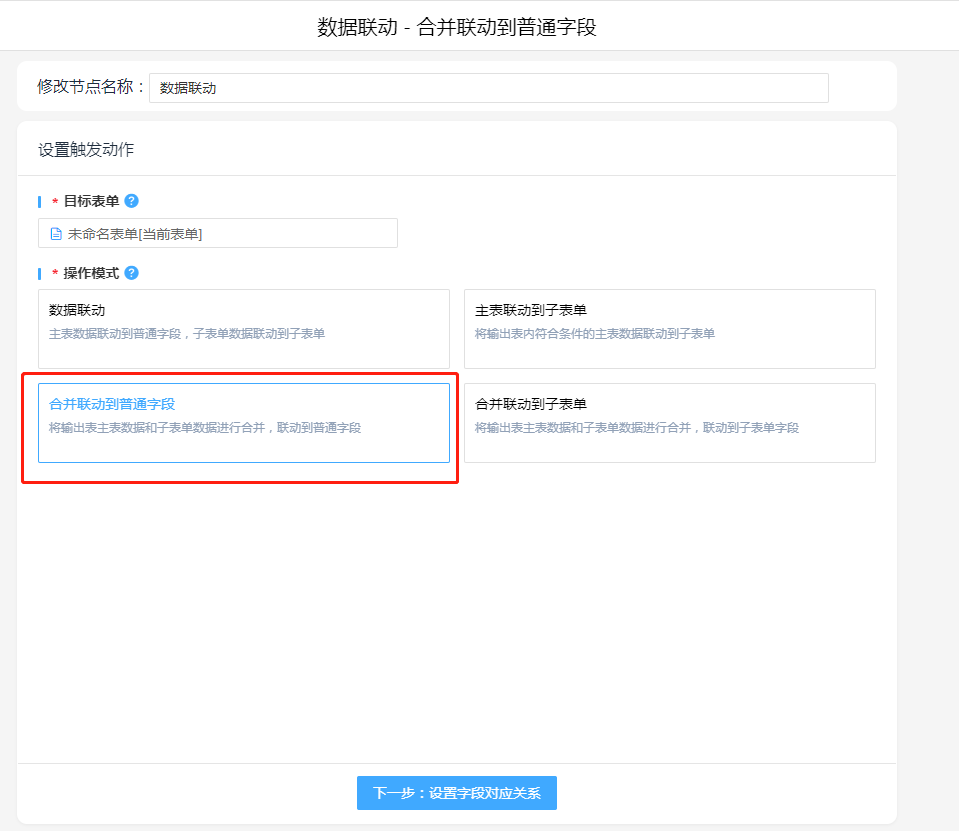This screenshot has width=959, height=831.
Task: Click the 目标表单 field label
Action: pos(91,201)
